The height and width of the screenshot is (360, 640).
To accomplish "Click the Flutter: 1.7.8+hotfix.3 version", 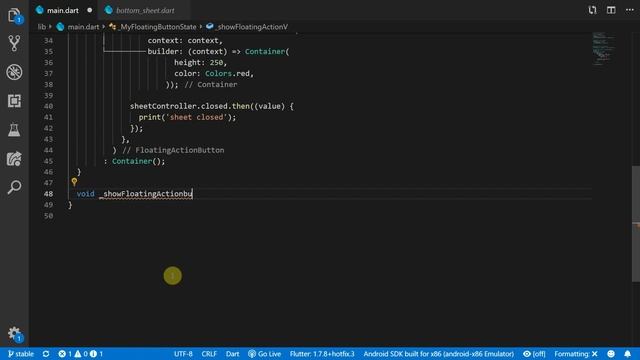I will tap(322, 354).
